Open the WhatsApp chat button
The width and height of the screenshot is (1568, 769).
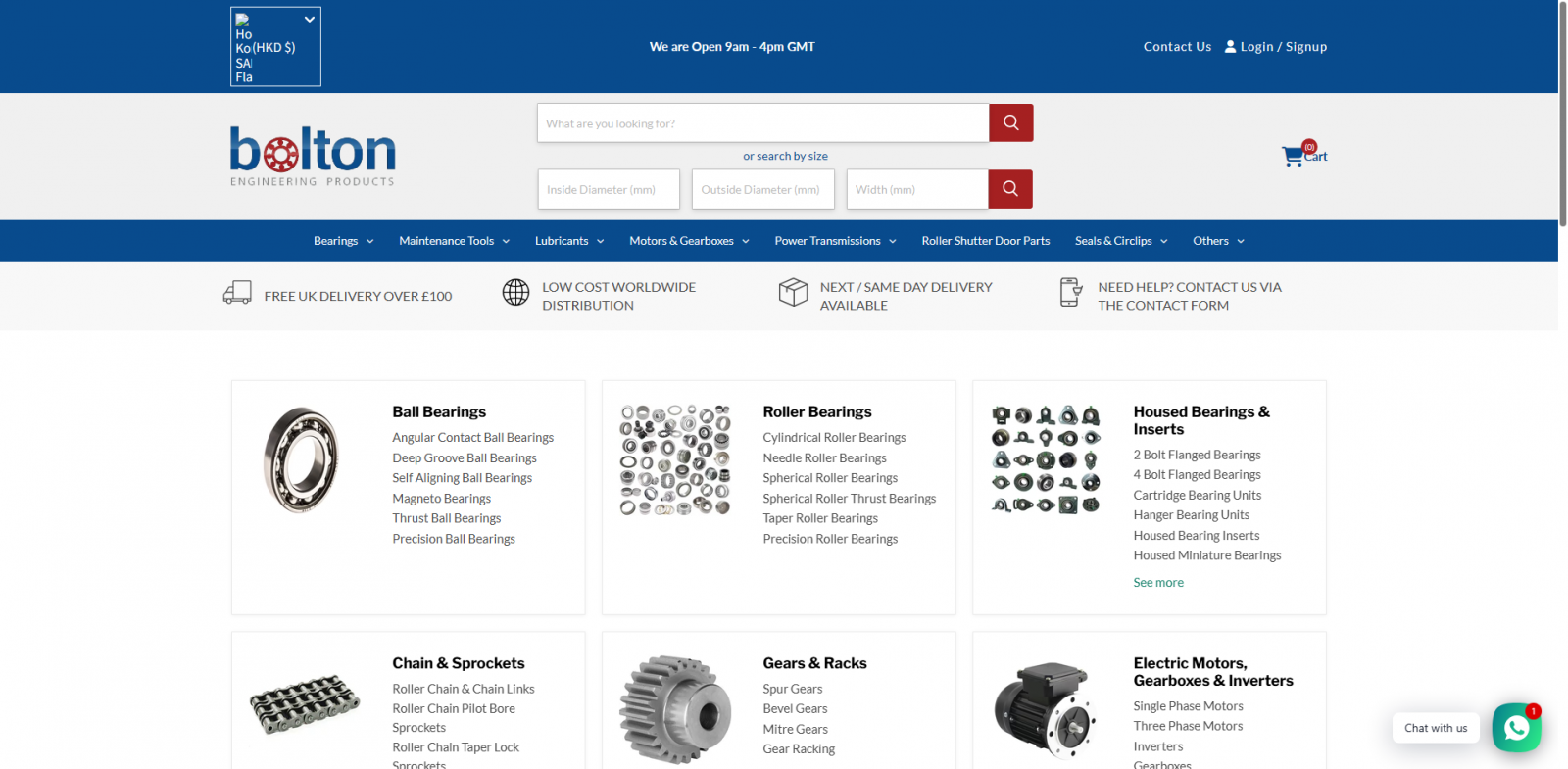pos(1516,728)
